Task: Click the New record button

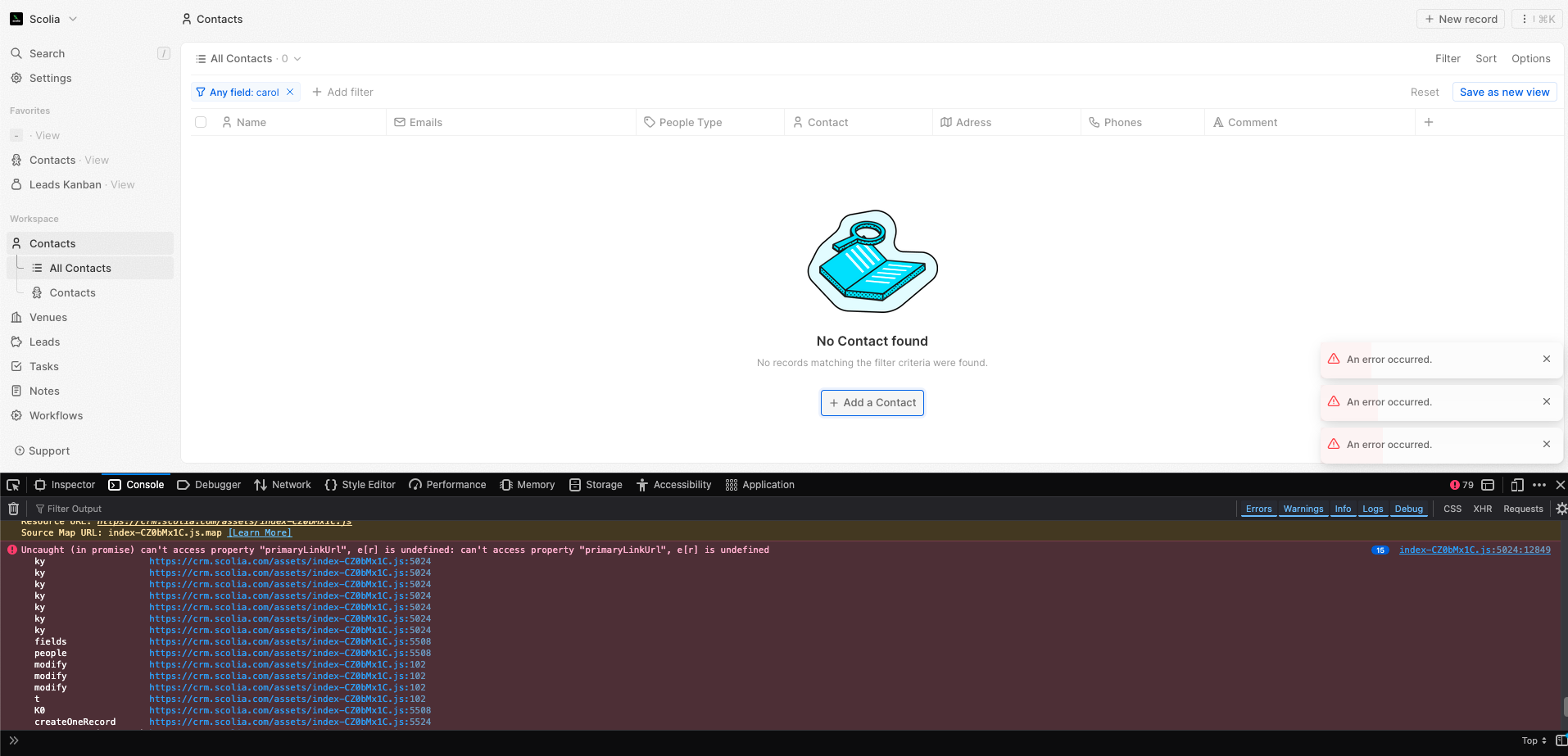Action: 1461,19
